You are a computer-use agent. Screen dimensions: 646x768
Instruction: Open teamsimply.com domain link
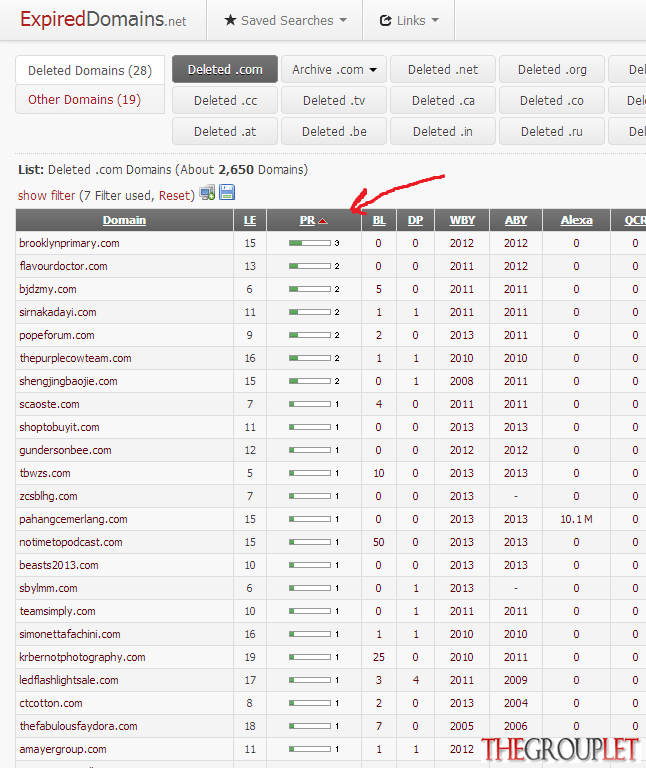[x=57, y=611]
